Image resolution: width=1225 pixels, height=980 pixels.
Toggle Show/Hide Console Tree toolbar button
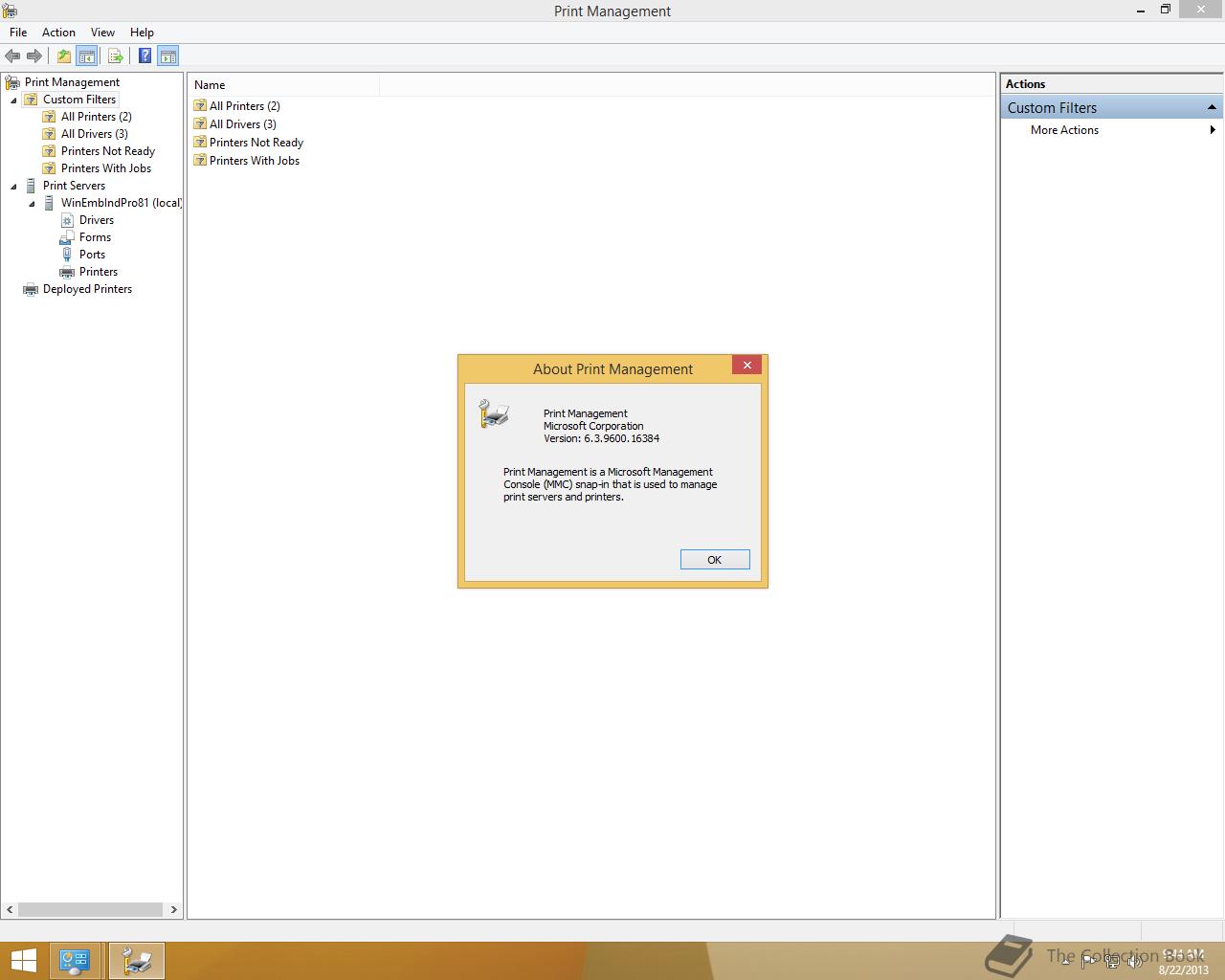(x=86, y=56)
